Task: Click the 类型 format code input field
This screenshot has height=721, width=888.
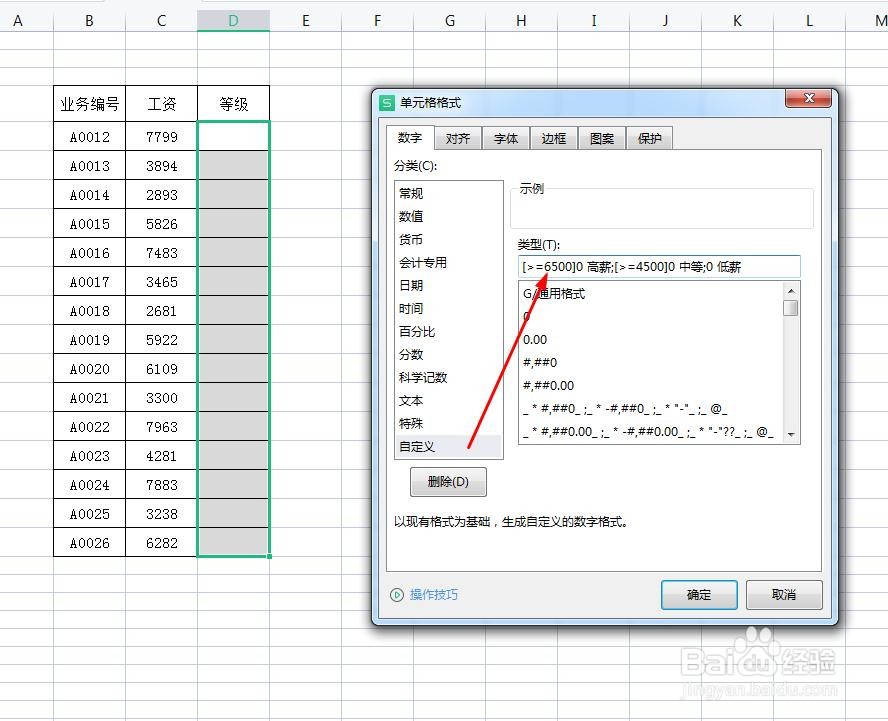Action: click(x=659, y=267)
